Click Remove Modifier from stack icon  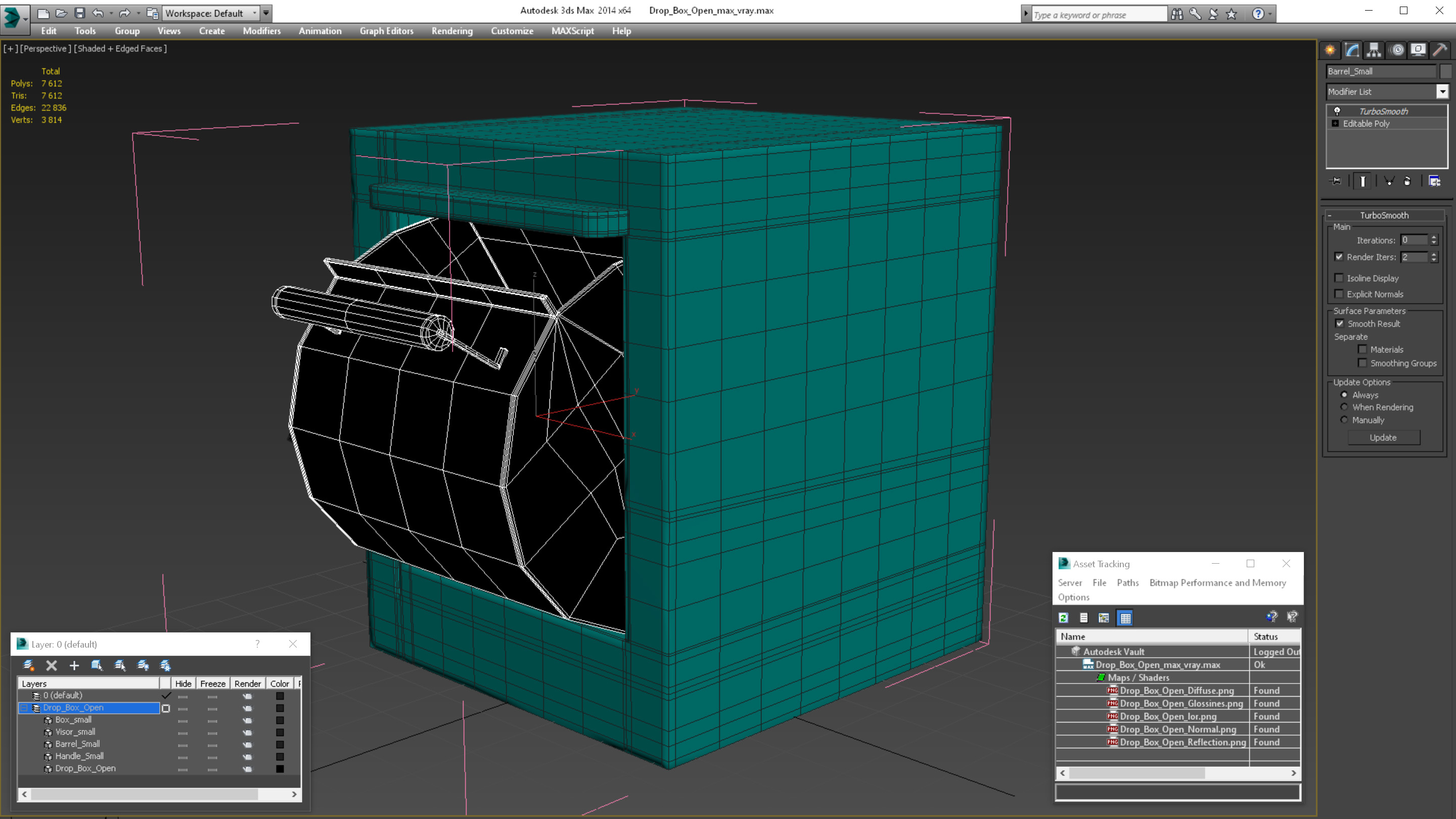(1407, 181)
